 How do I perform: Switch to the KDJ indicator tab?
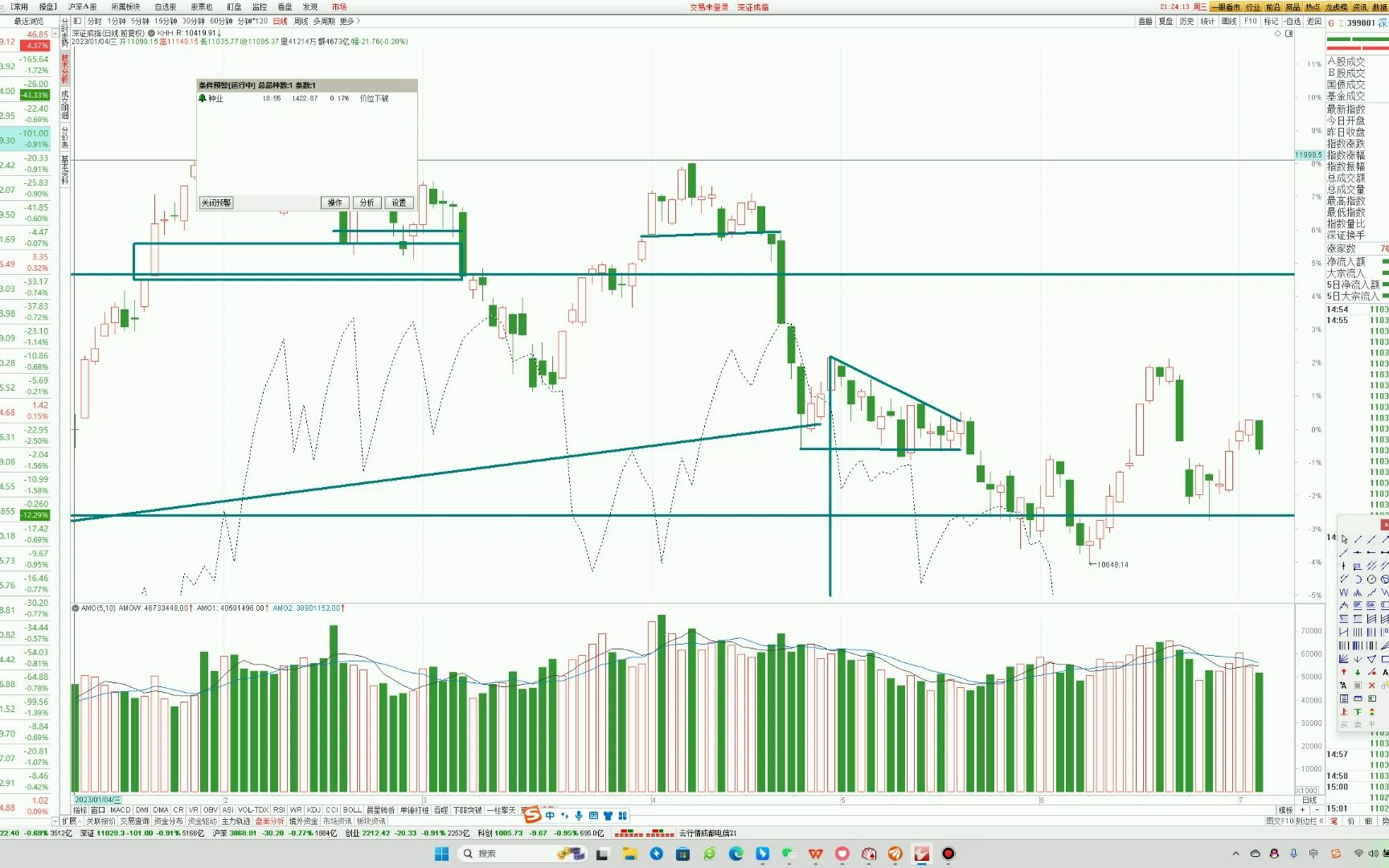(x=313, y=810)
